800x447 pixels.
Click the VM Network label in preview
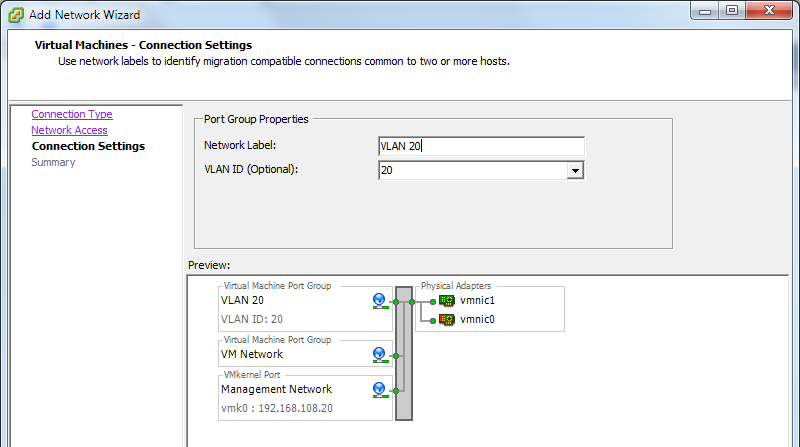click(x=252, y=354)
